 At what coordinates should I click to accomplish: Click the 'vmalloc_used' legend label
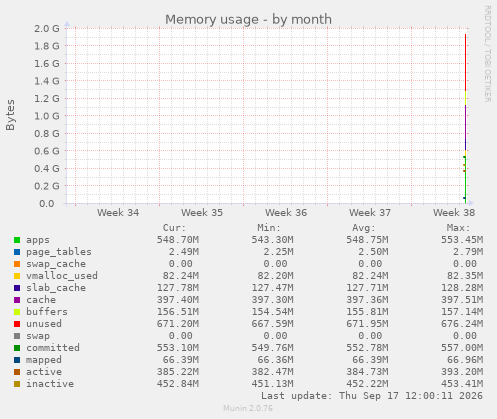(62, 276)
